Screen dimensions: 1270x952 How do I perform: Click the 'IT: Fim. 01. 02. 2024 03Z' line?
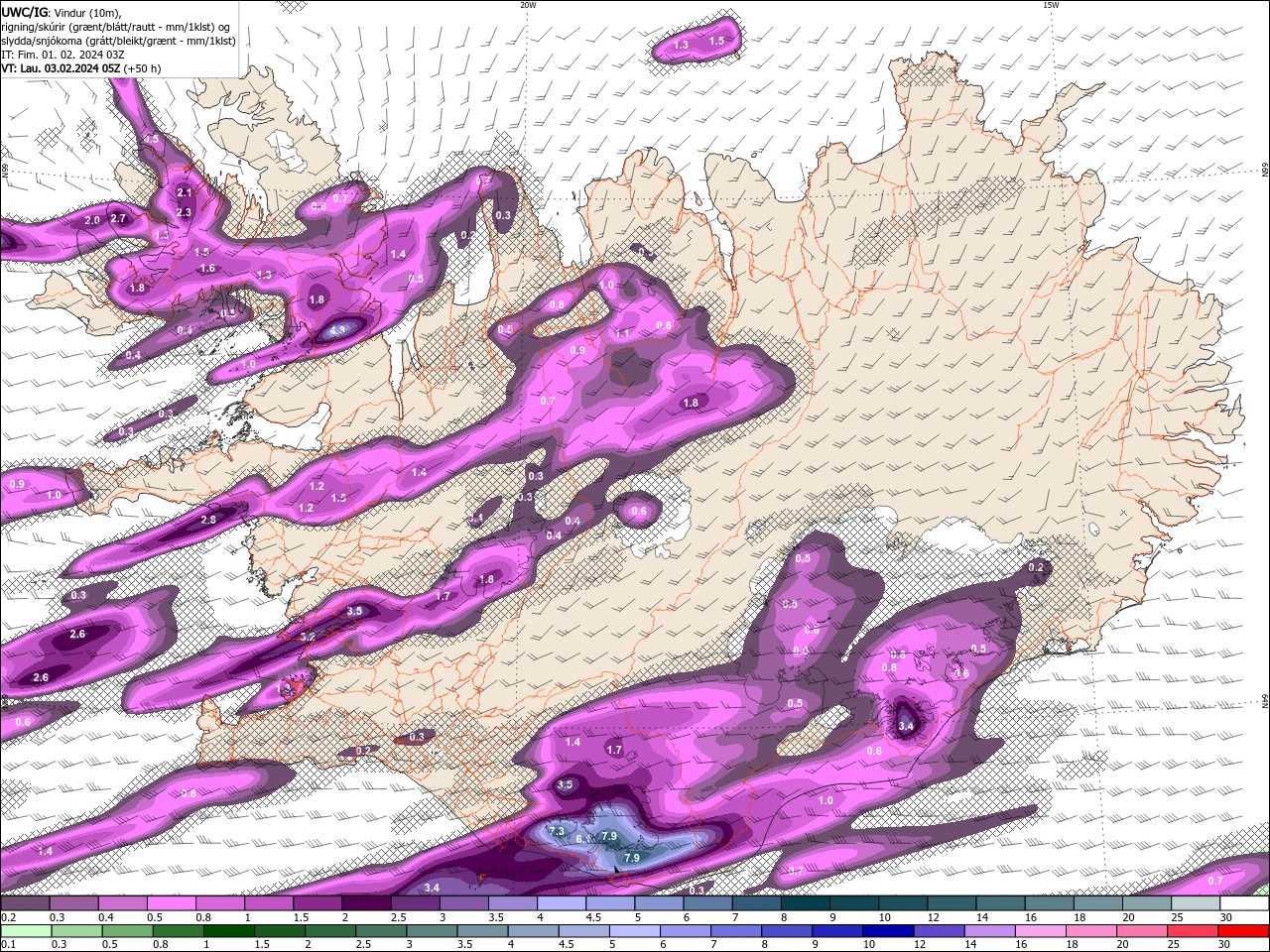click(x=63, y=55)
